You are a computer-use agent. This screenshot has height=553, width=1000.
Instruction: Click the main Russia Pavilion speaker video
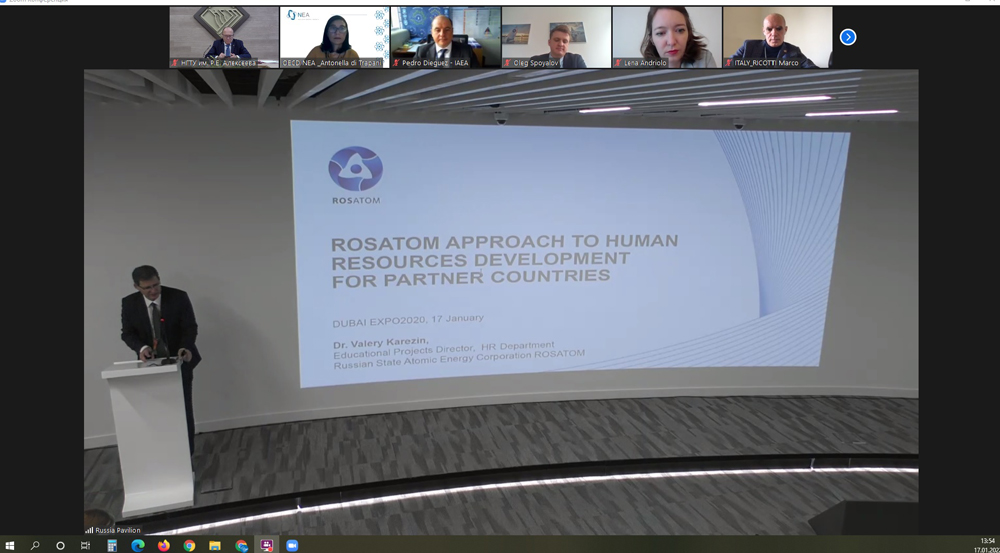pos(501,302)
